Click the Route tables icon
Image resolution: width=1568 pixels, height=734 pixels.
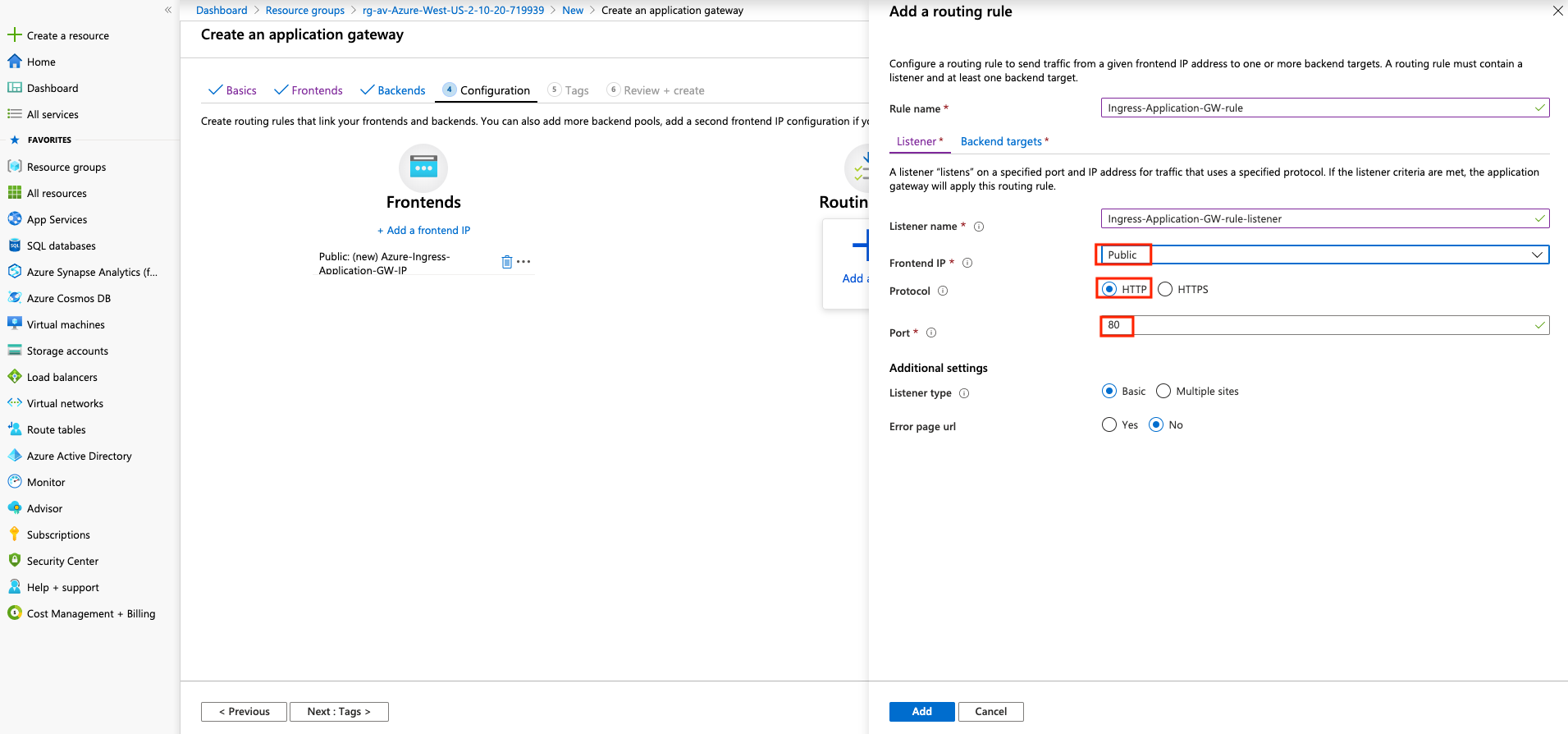14,429
